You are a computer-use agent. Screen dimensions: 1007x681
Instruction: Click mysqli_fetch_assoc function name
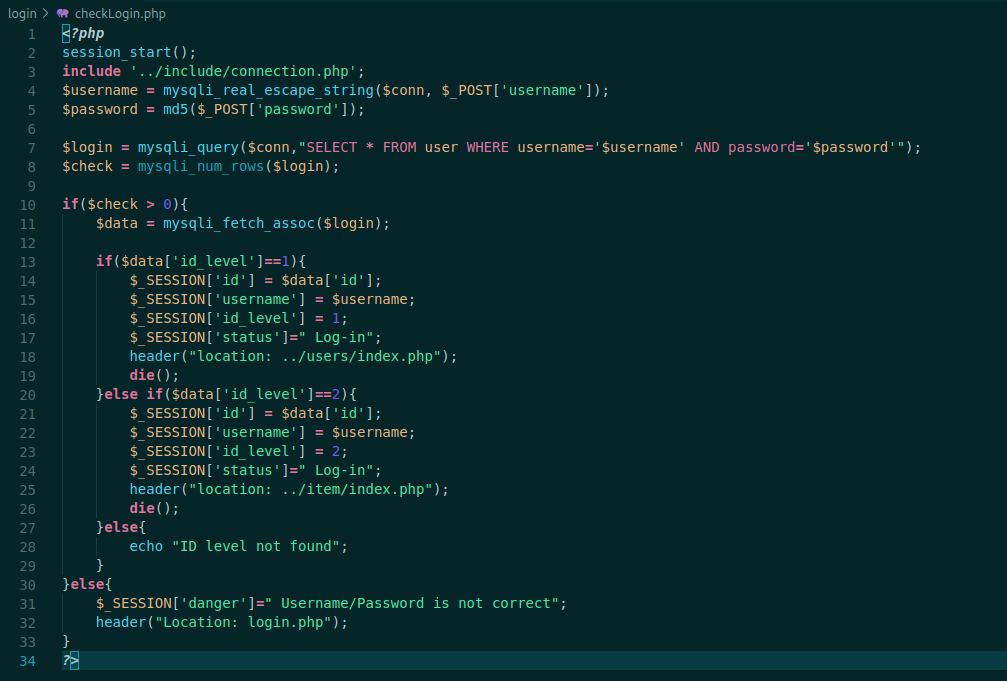[x=238, y=224]
